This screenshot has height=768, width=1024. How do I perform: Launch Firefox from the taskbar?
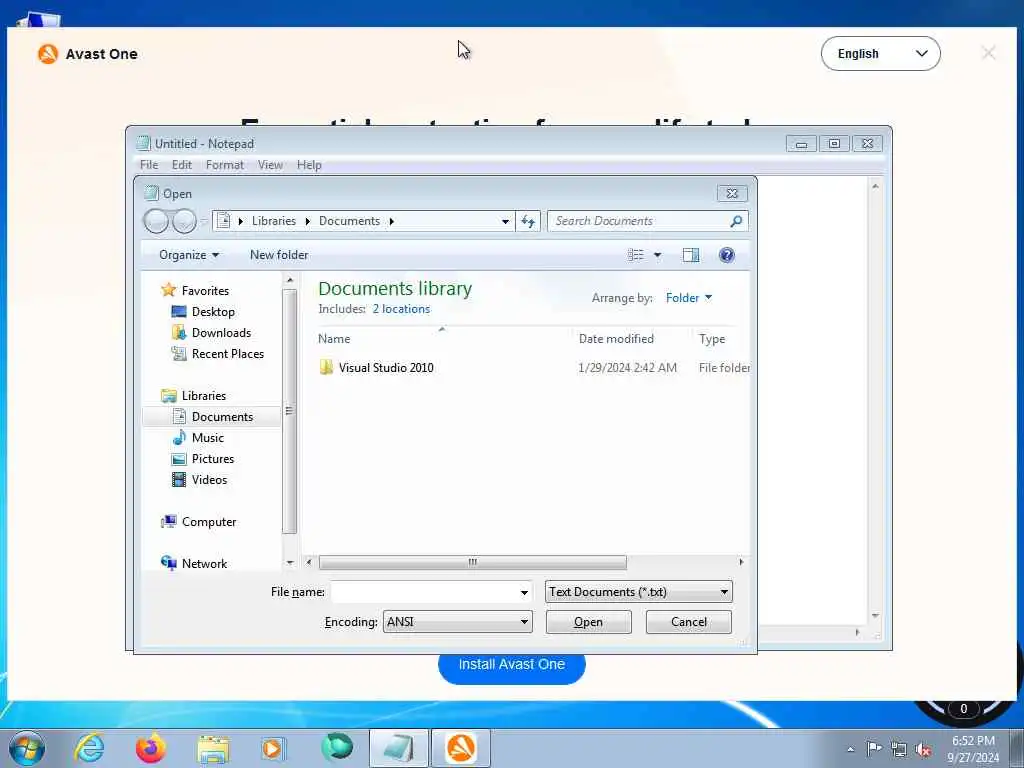(151, 748)
